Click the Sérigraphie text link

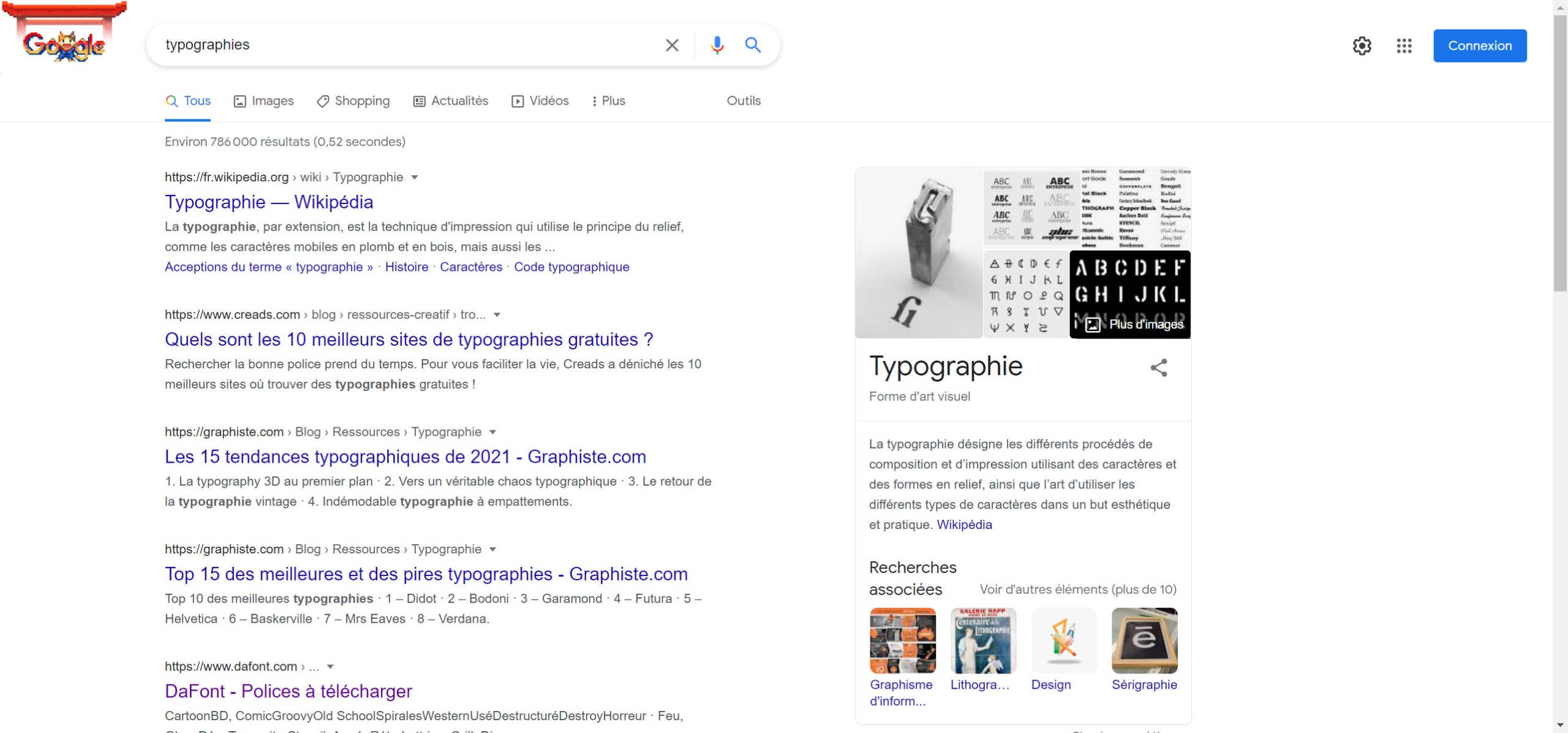click(1144, 685)
